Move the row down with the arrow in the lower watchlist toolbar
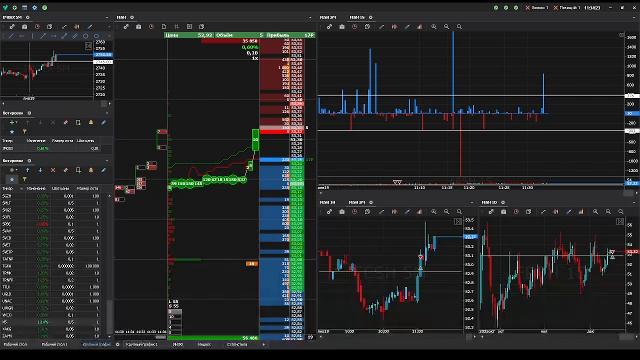This screenshot has height=360, width=640. click(x=40, y=170)
